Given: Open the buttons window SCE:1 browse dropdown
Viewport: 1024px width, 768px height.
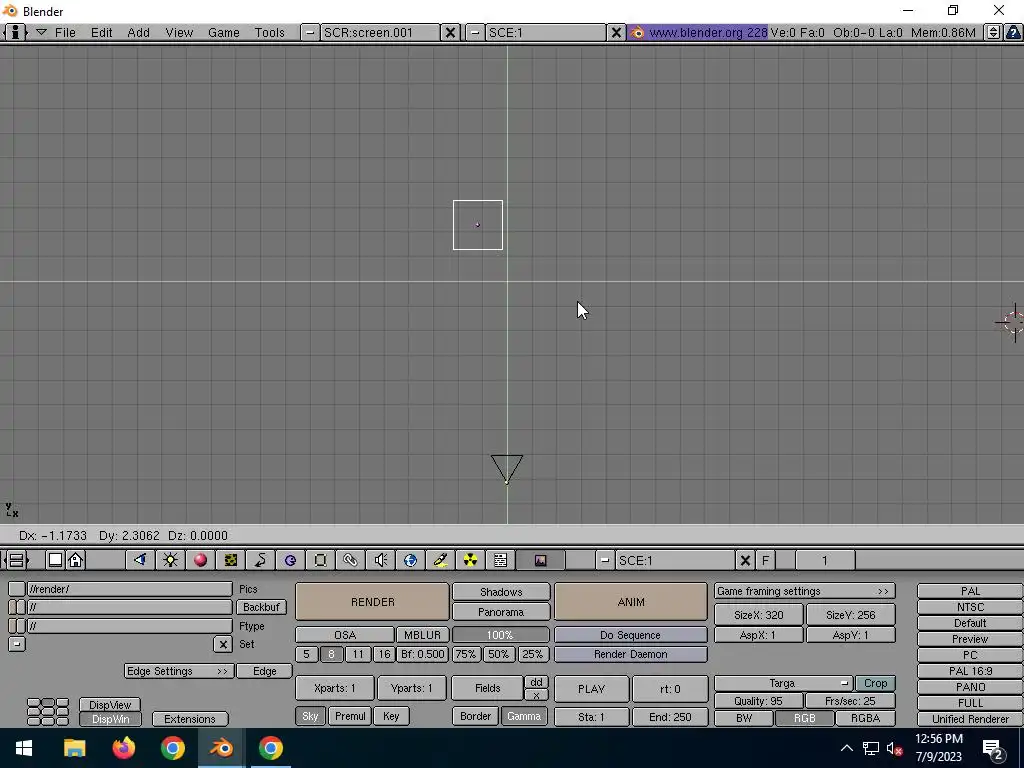Looking at the screenshot, I should [x=605, y=560].
